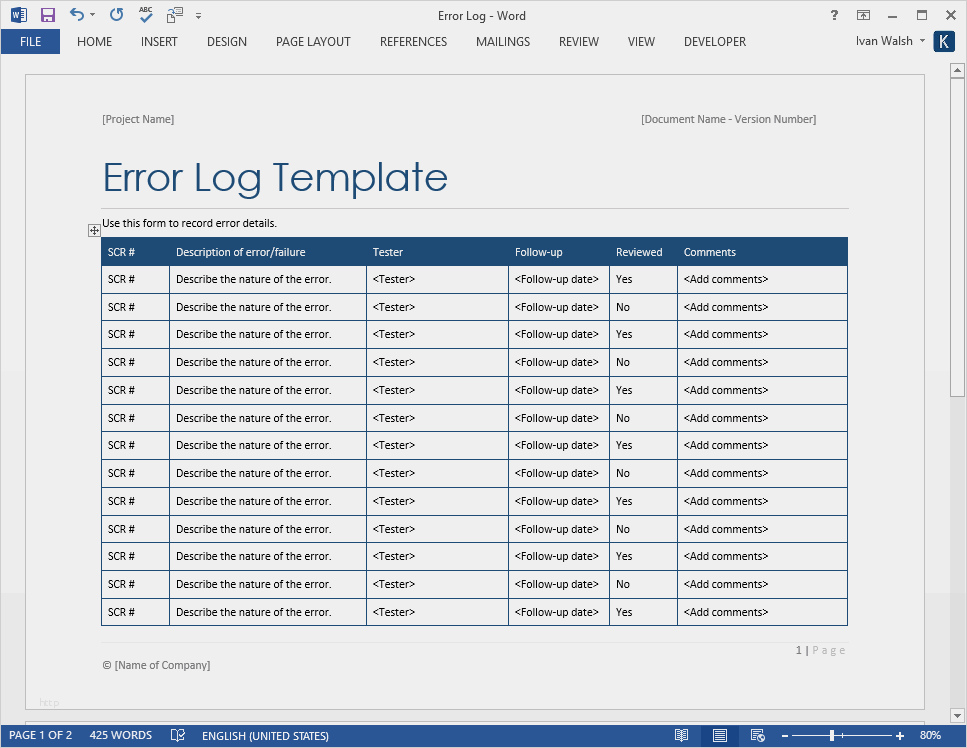The image size is (967, 748).
Task: Click the table move handle icon
Action: point(94,231)
